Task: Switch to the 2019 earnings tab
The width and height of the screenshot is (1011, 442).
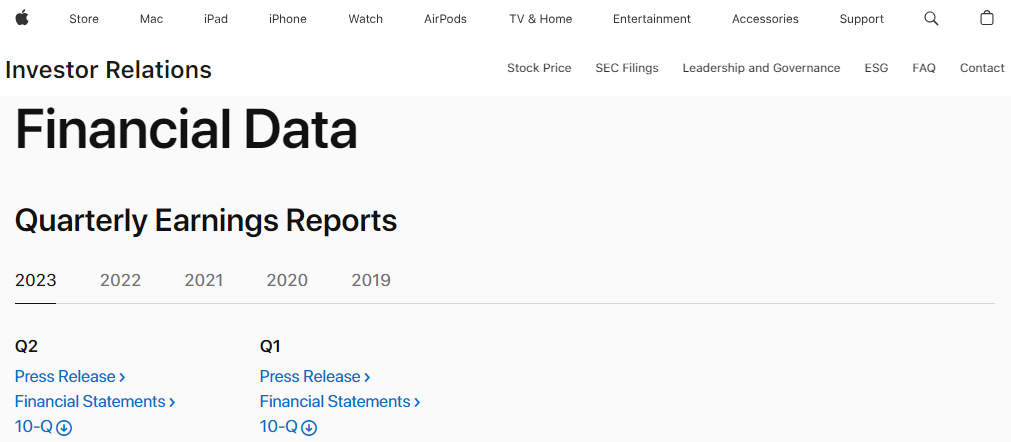Action: (371, 280)
